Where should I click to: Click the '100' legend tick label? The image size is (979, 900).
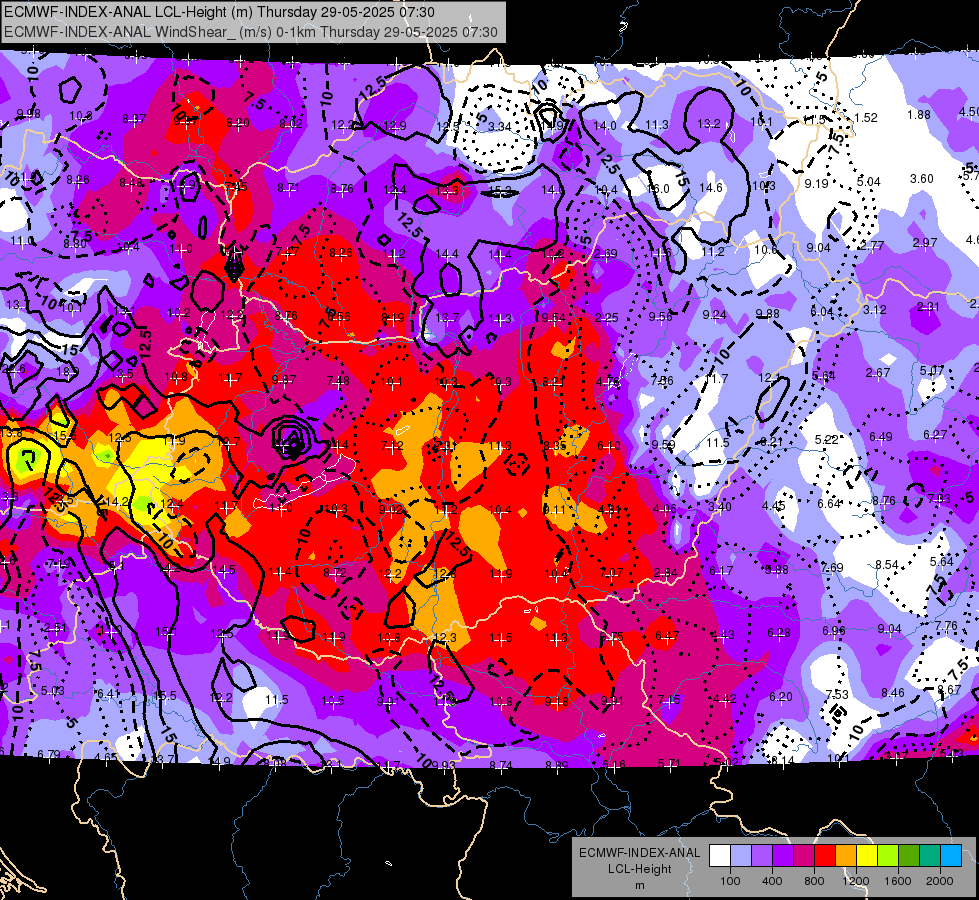tap(730, 881)
